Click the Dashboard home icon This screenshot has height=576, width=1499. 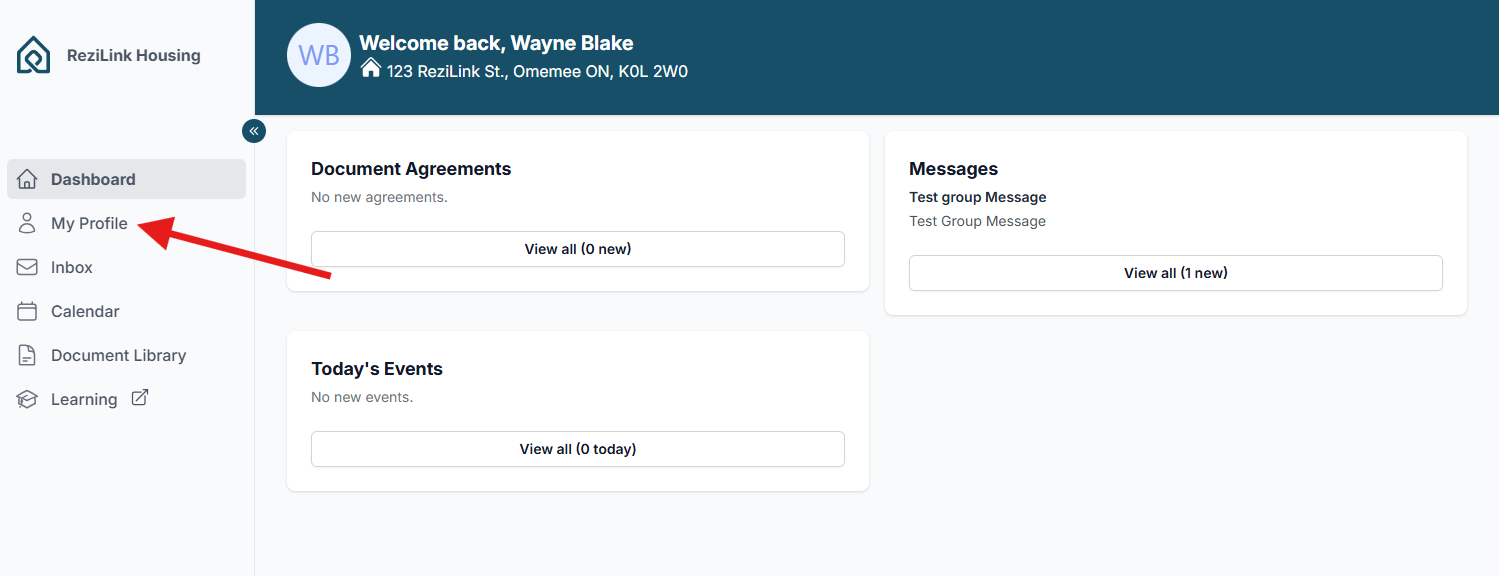point(27,180)
